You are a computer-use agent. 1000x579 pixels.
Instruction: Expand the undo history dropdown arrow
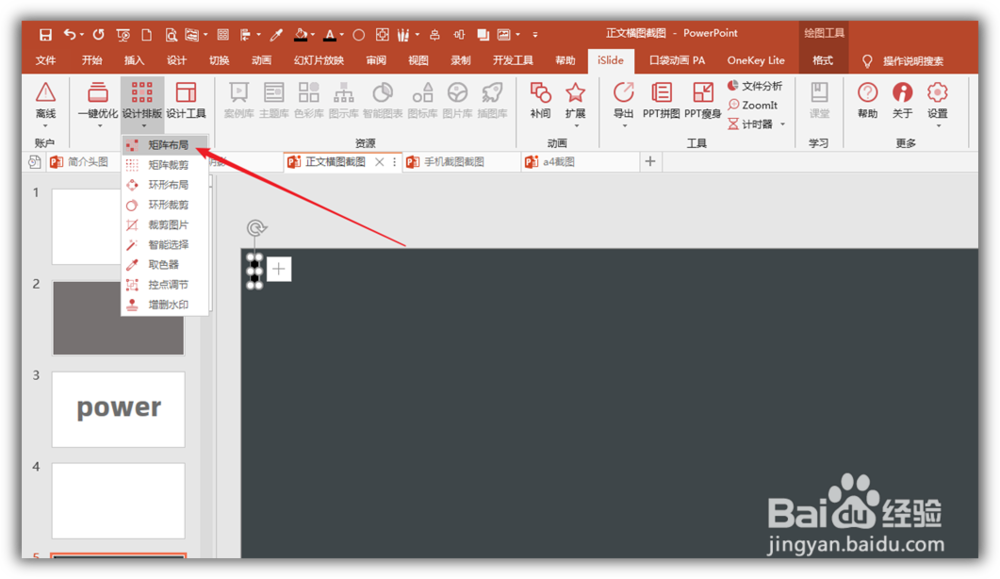(x=82, y=34)
